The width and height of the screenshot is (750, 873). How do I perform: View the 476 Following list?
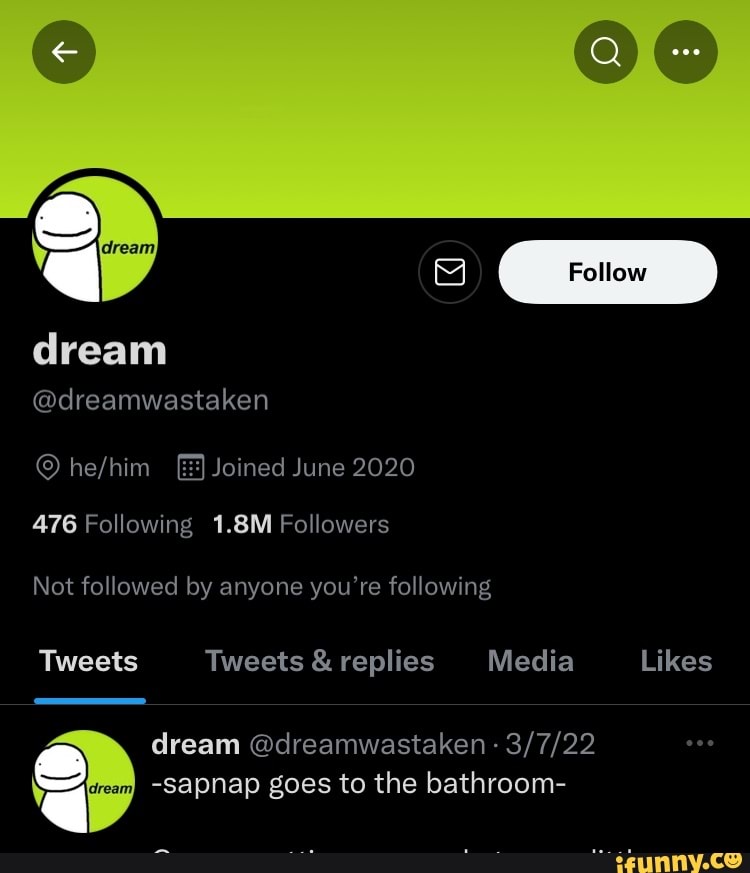pyautogui.click(x=112, y=524)
